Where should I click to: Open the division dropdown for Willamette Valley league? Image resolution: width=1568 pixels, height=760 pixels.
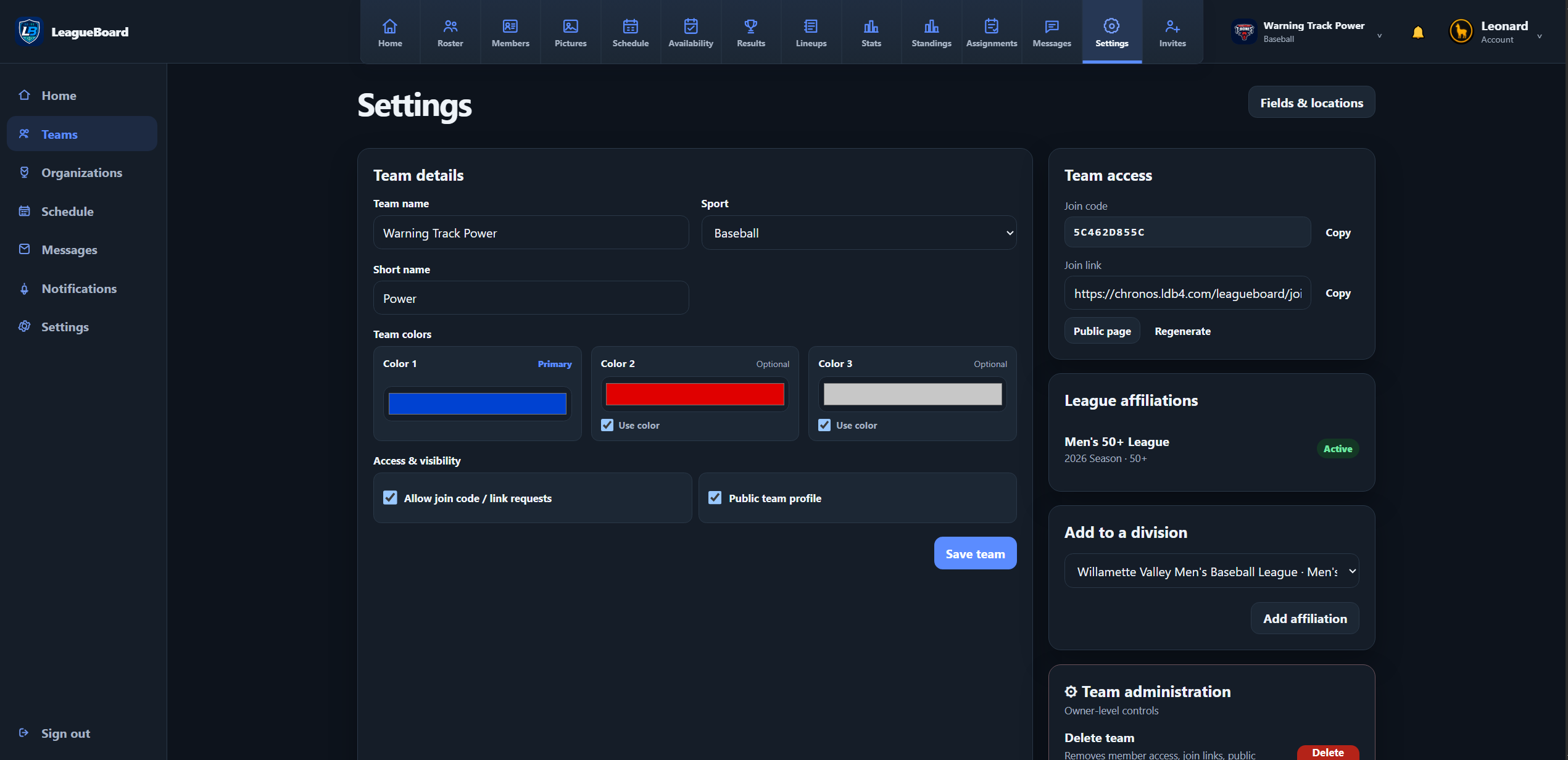click(x=1211, y=571)
